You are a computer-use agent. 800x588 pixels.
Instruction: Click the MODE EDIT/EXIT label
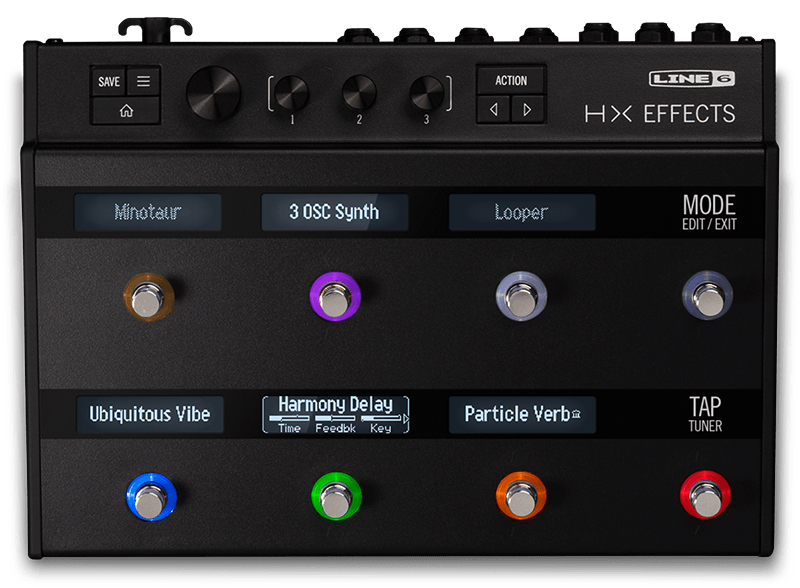point(709,212)
